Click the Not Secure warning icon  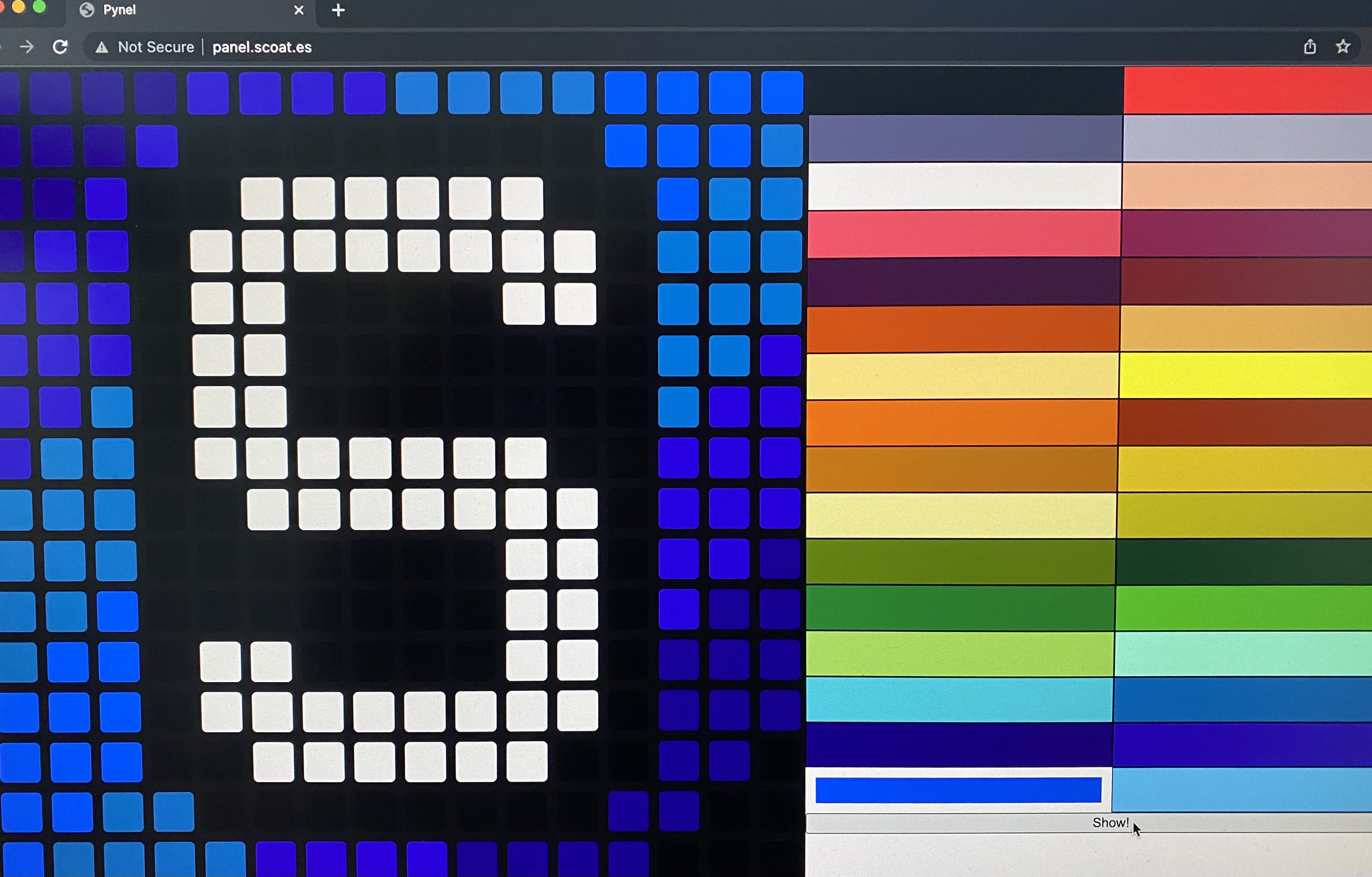click(x=101, y=47)
